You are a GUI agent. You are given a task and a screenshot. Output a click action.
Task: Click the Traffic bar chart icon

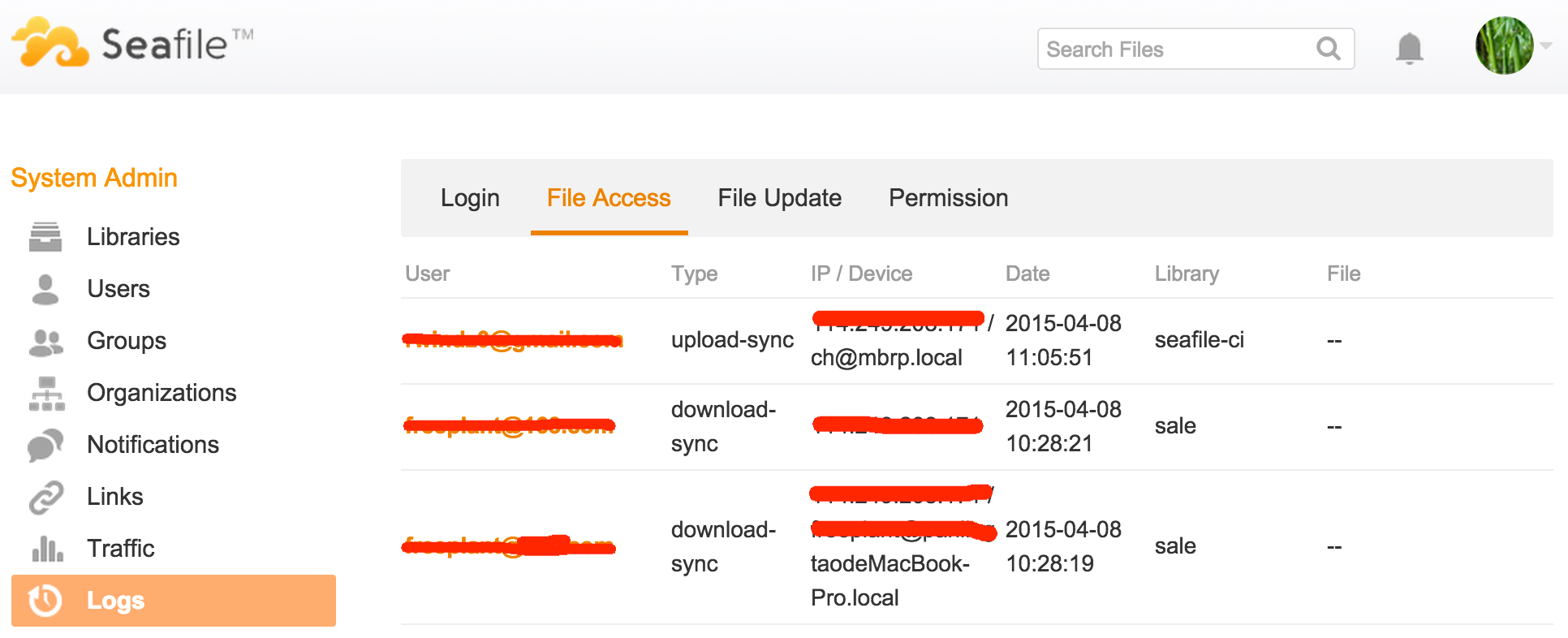tap(47, 549)
